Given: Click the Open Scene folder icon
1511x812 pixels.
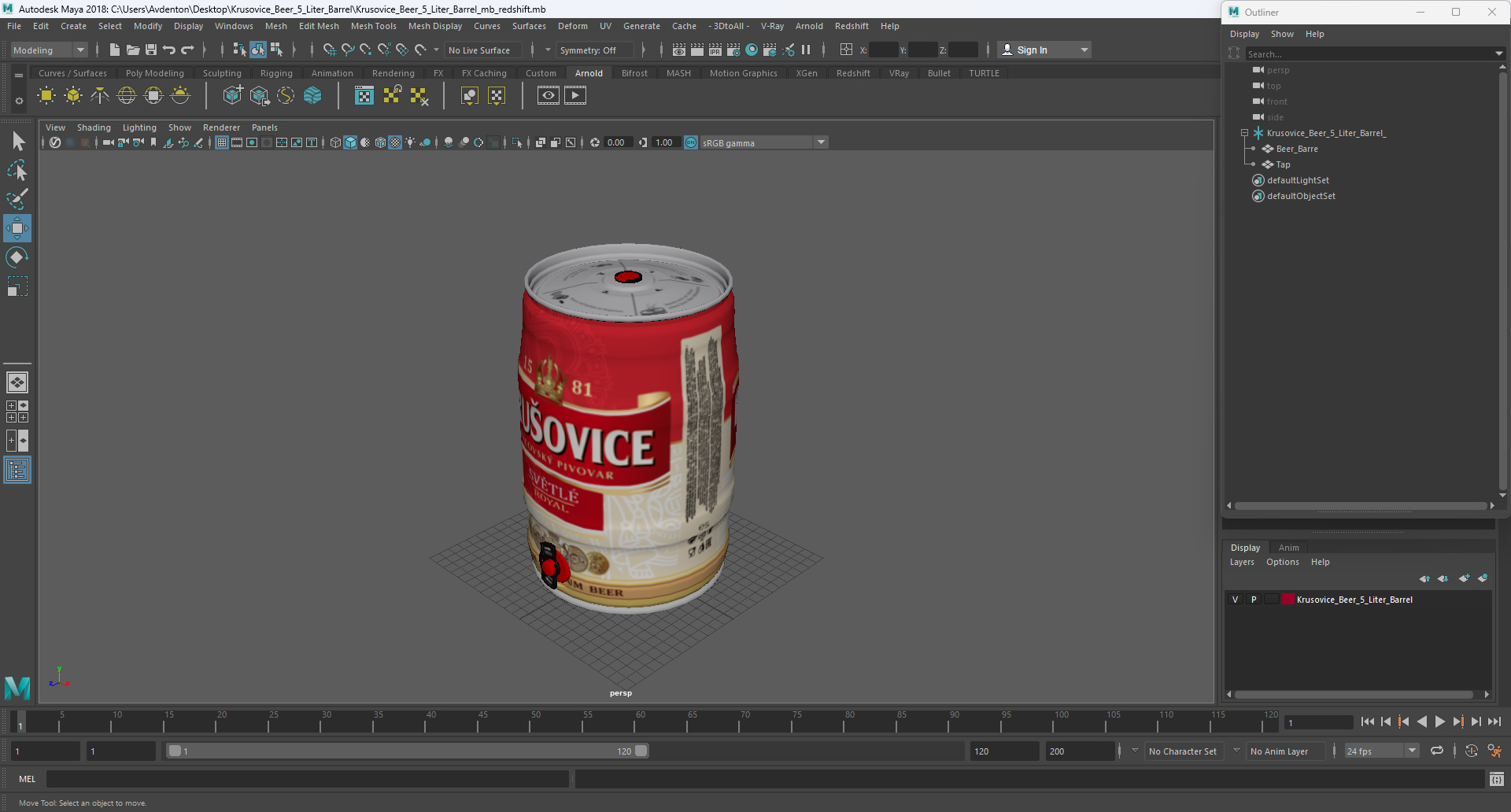Looking at the screenshot, I should click(x=132, y=50).
